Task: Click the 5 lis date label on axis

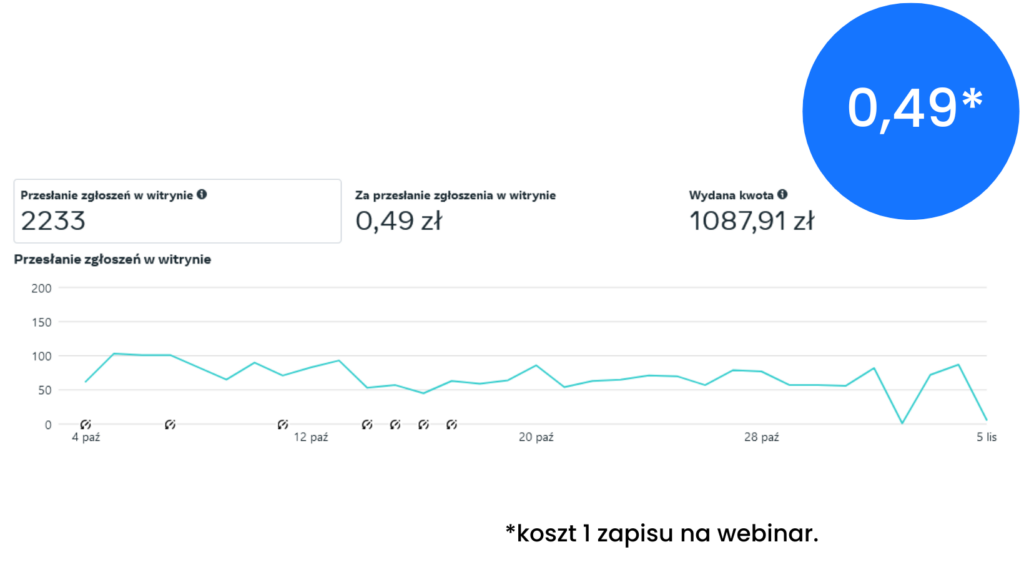Action: (x=986, y=438)
